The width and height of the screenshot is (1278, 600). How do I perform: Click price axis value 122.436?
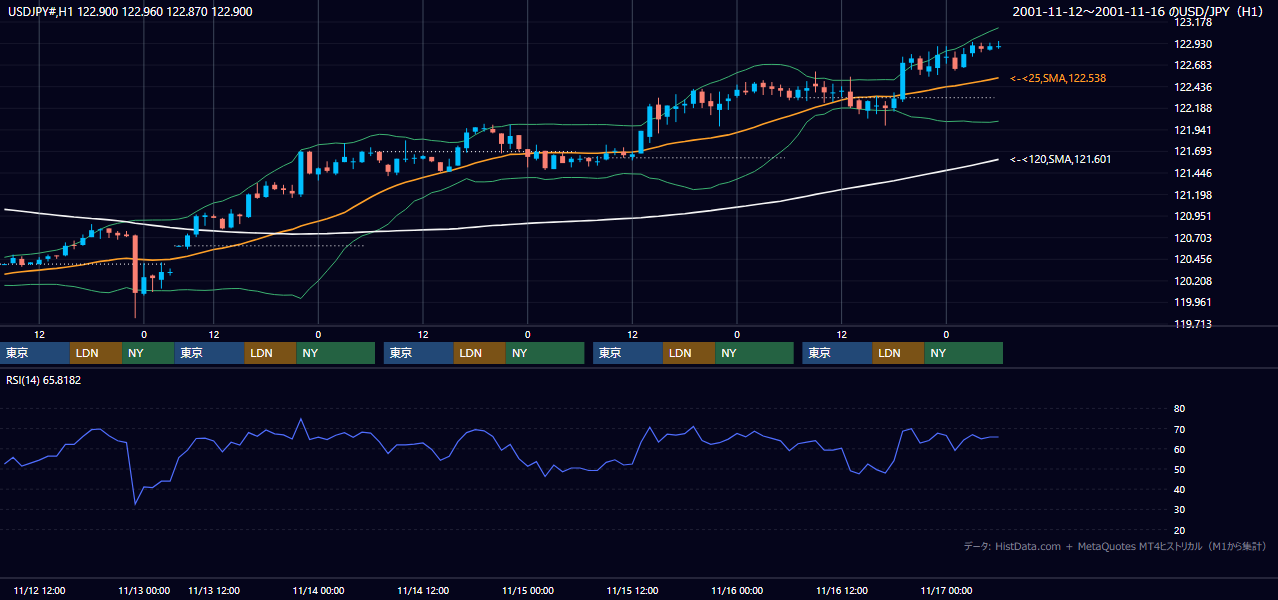point(1193,87)
